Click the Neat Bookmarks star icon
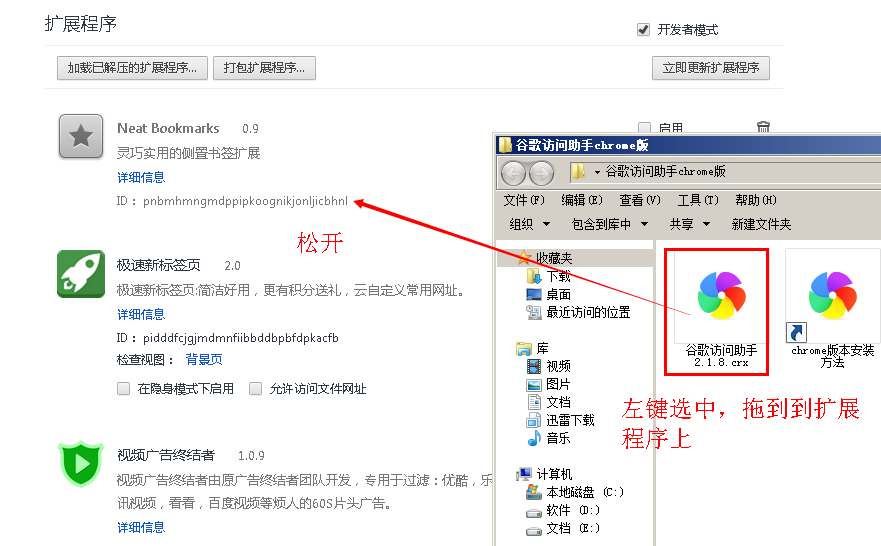The width and height of the screenshot is (881, 546). pos(81,136)
